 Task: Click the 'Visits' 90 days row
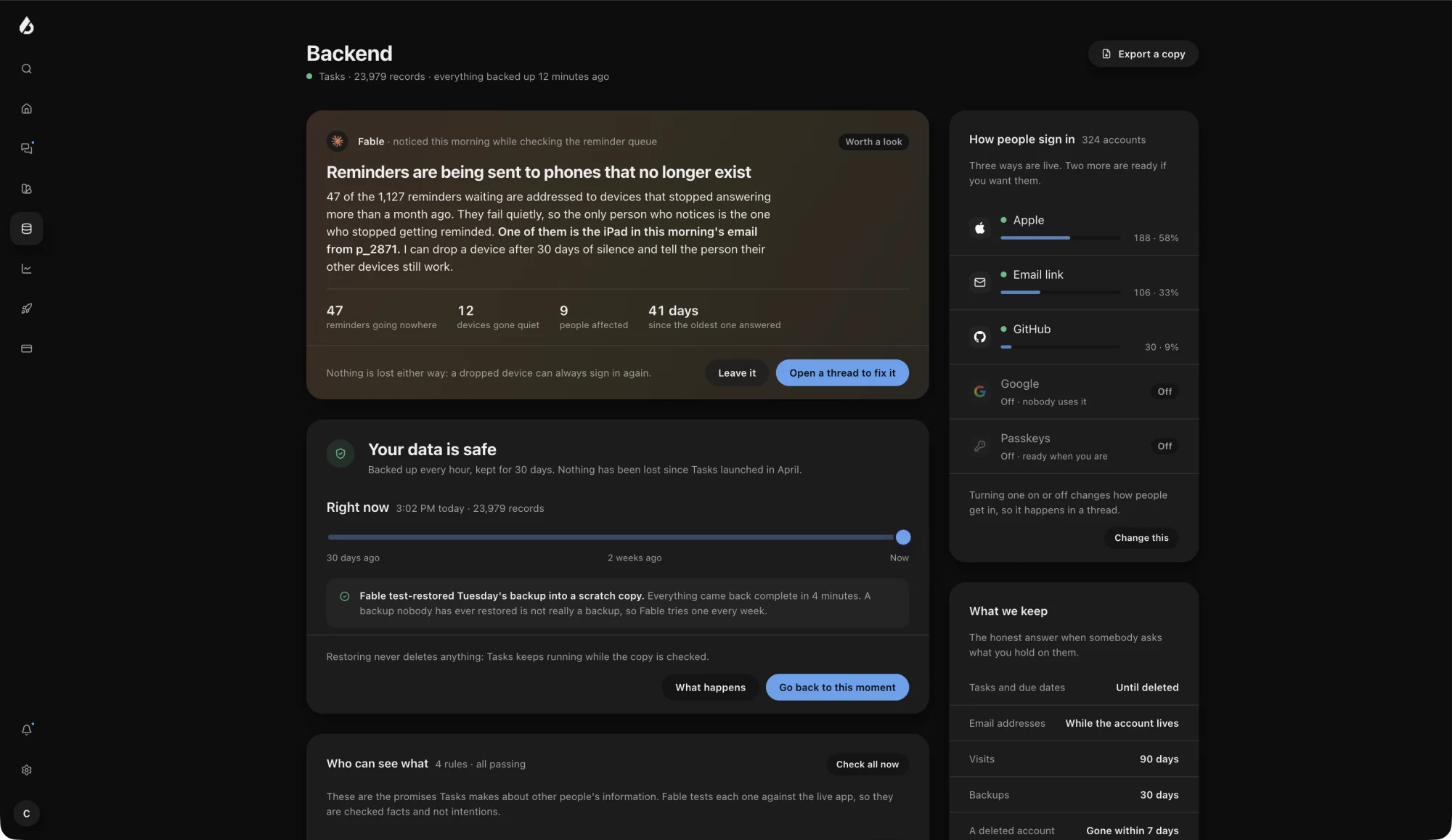[x=1073, y=759]
